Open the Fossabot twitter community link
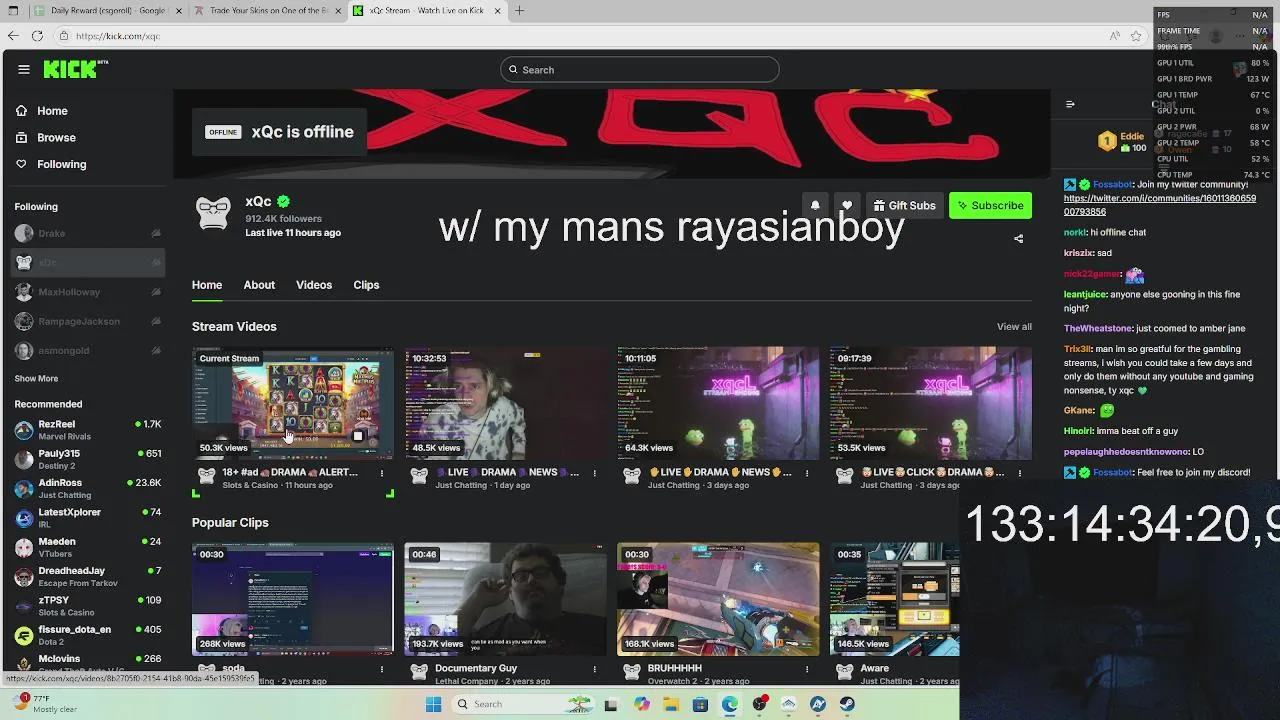The image size is (1280, 720). click(1160, 205)
